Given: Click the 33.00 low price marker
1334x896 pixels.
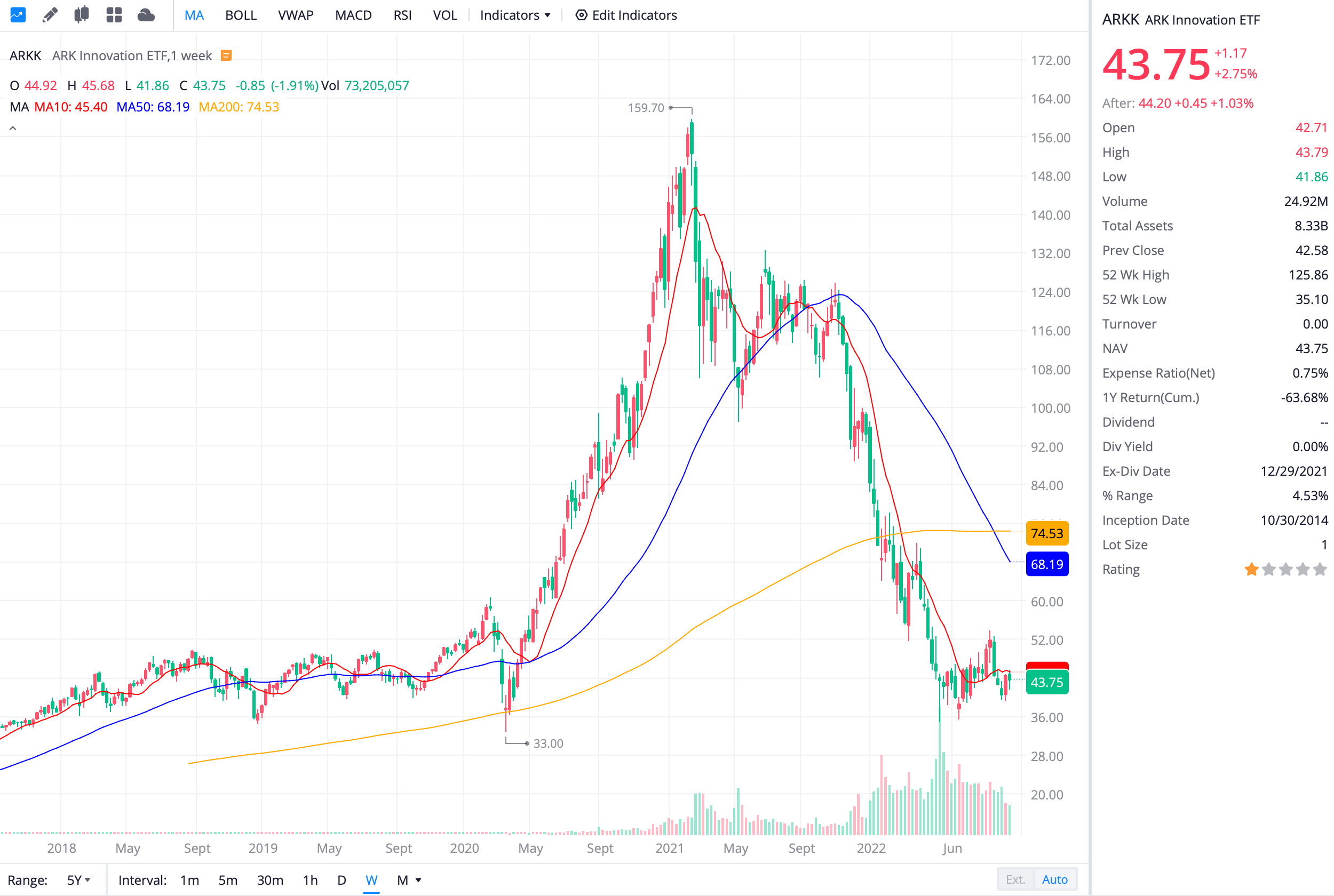Looking at the screenshot, I should tap(547, 743).
